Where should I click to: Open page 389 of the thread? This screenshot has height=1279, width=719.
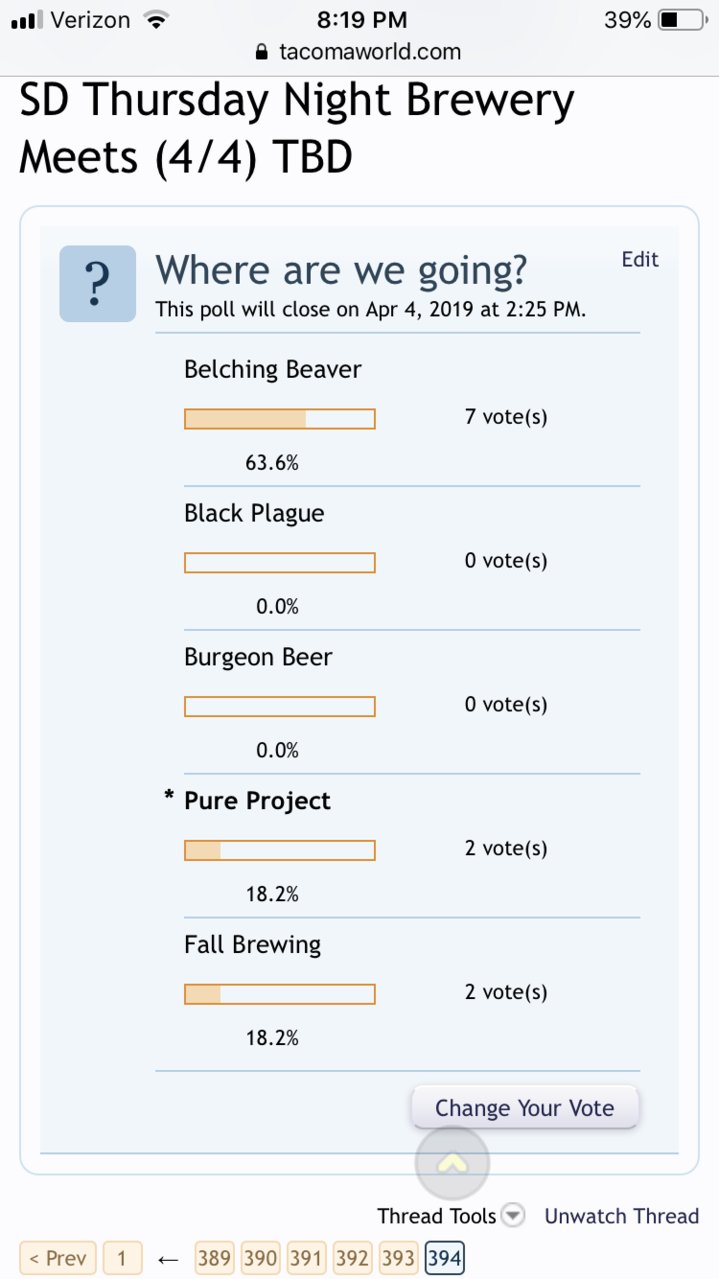pos(214,1258)
